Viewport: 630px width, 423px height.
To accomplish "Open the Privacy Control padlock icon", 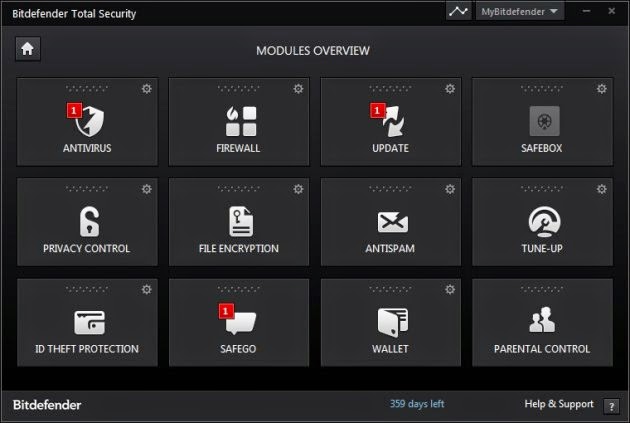I will [x=89, y=221].
